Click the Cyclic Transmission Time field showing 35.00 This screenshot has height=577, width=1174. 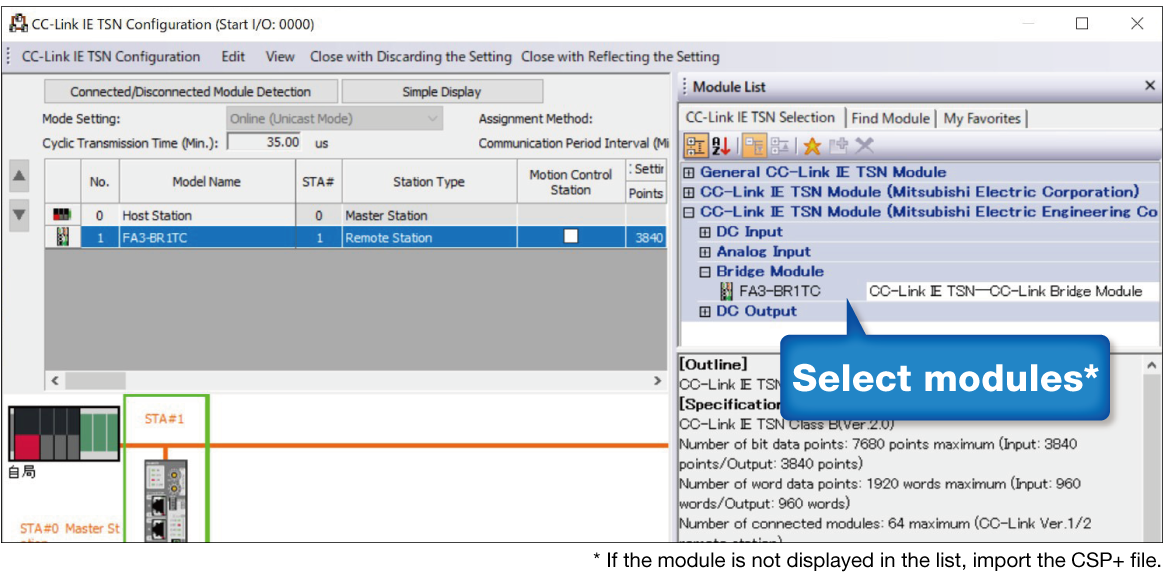266,142
